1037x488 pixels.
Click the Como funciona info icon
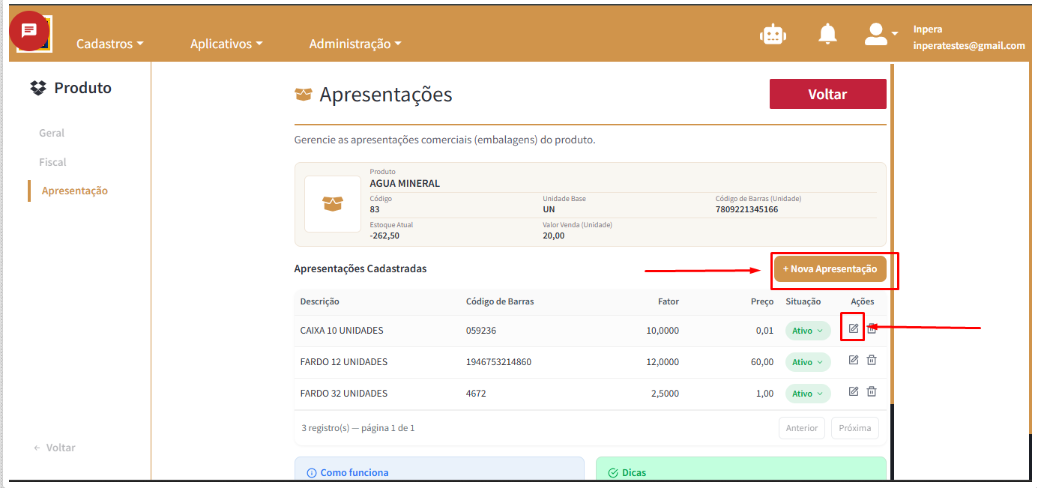312,473
